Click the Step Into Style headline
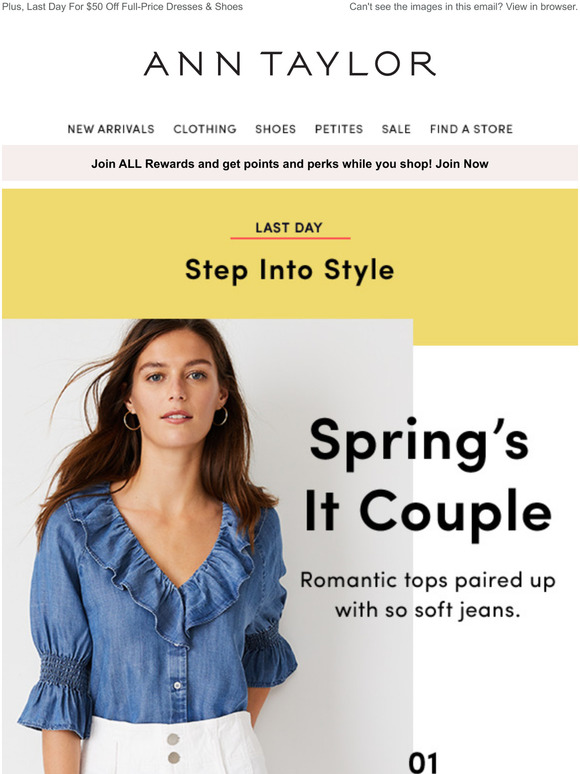580x774 pixels. (290, 271)
